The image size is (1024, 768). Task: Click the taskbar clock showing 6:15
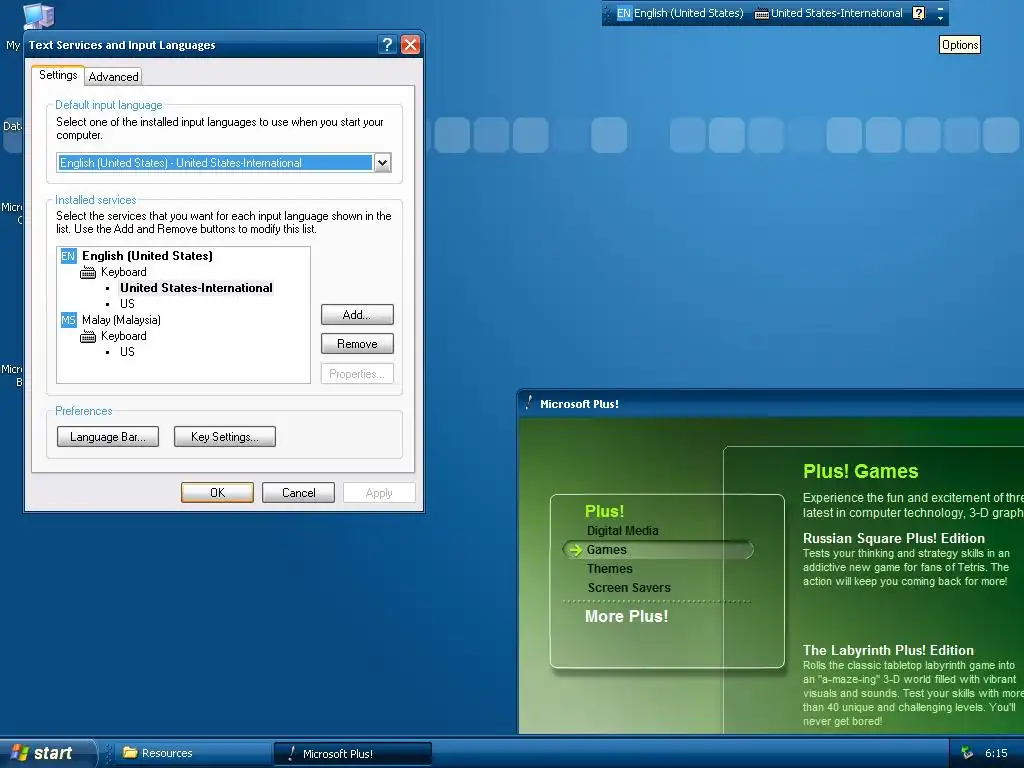(996, 753)
